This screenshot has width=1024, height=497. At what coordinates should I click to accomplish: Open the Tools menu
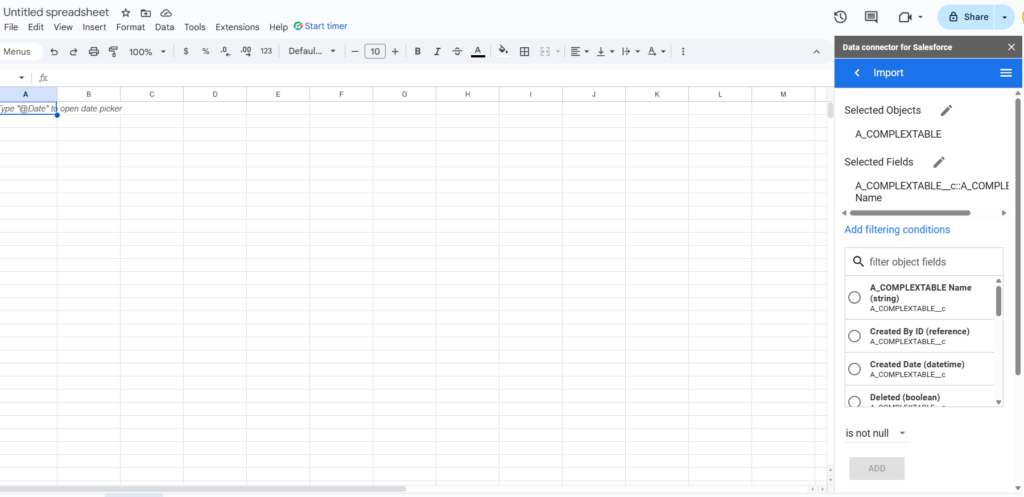click(195, 27)
